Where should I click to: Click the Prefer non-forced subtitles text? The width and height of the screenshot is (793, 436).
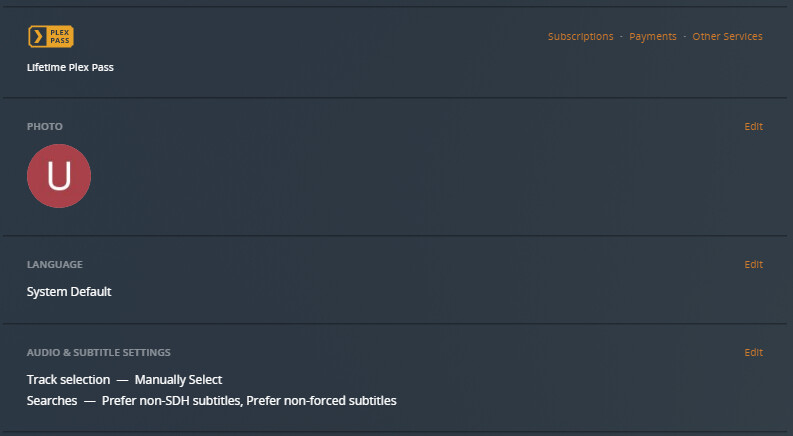pyautogui.click(x=322, y=401)
